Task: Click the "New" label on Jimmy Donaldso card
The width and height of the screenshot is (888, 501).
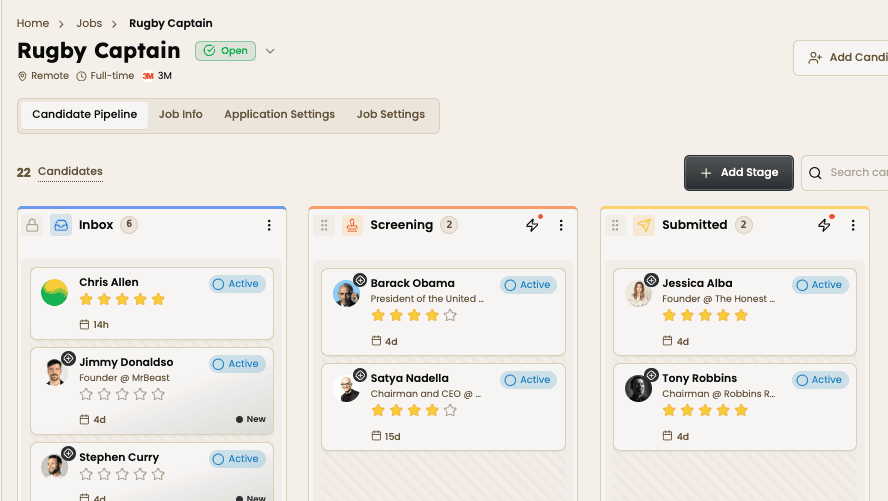Action: coord(251,419)
